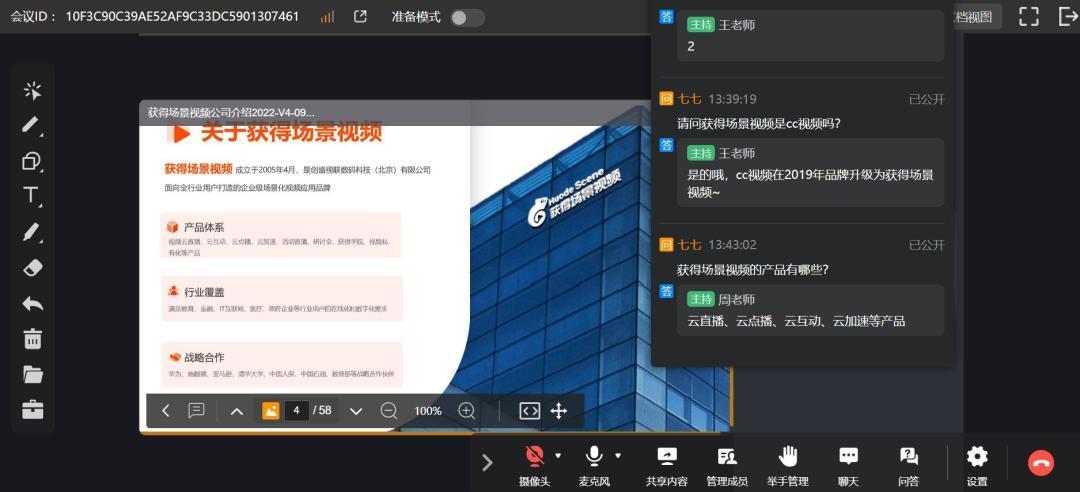The image size is (1080, 492).
Task: Select the pen drawing tool
Action: 32,125
